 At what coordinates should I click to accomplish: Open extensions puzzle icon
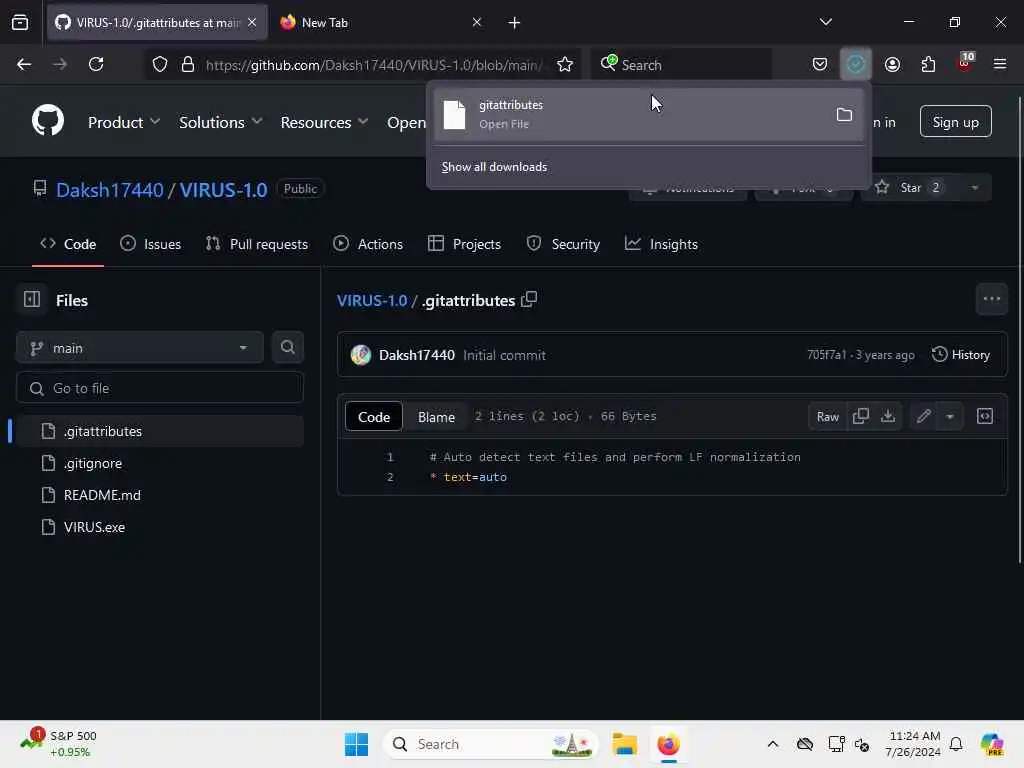(x=928, y=64)
